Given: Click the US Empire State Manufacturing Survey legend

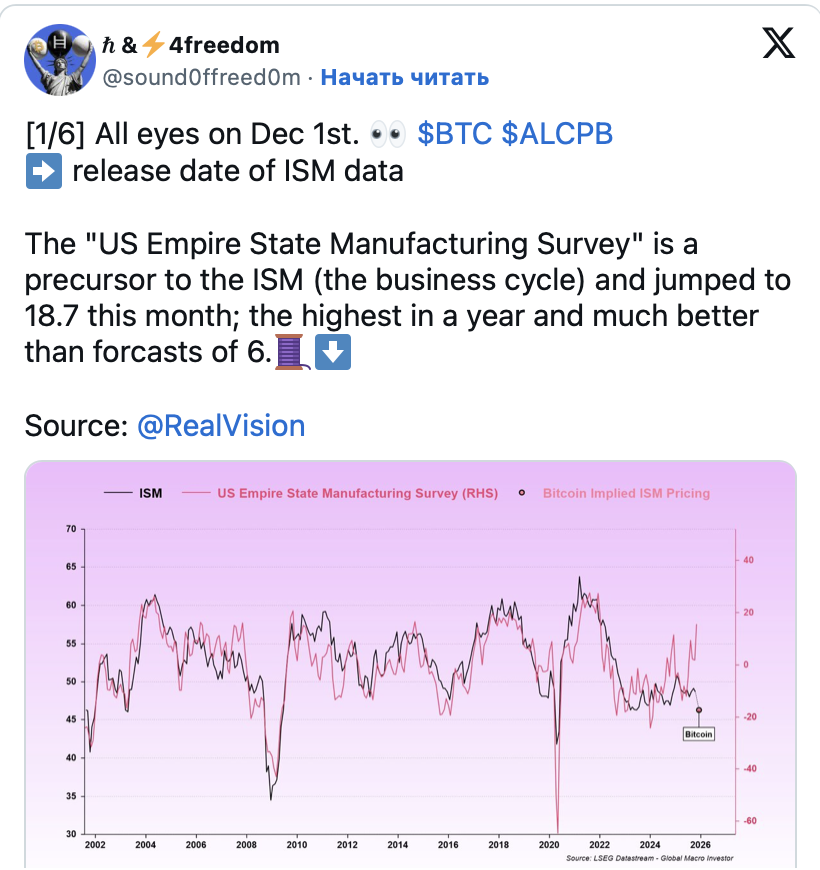Looking at the screenshot, I should point(340,493).
